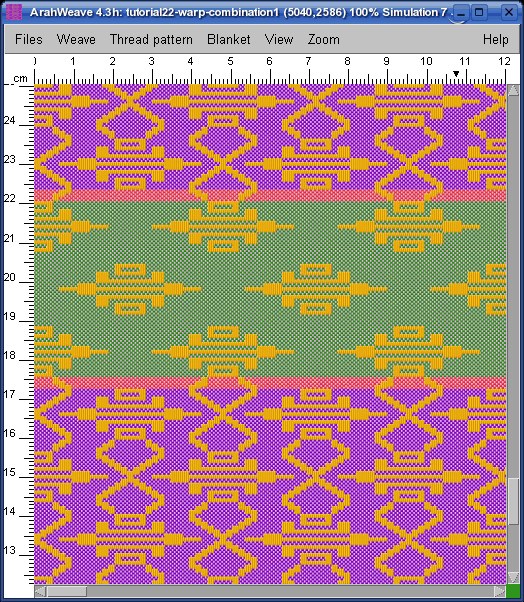This screenshot has height=602, width=524.
Task: Open the Blanket menu
Action: [x=228, y=39]
